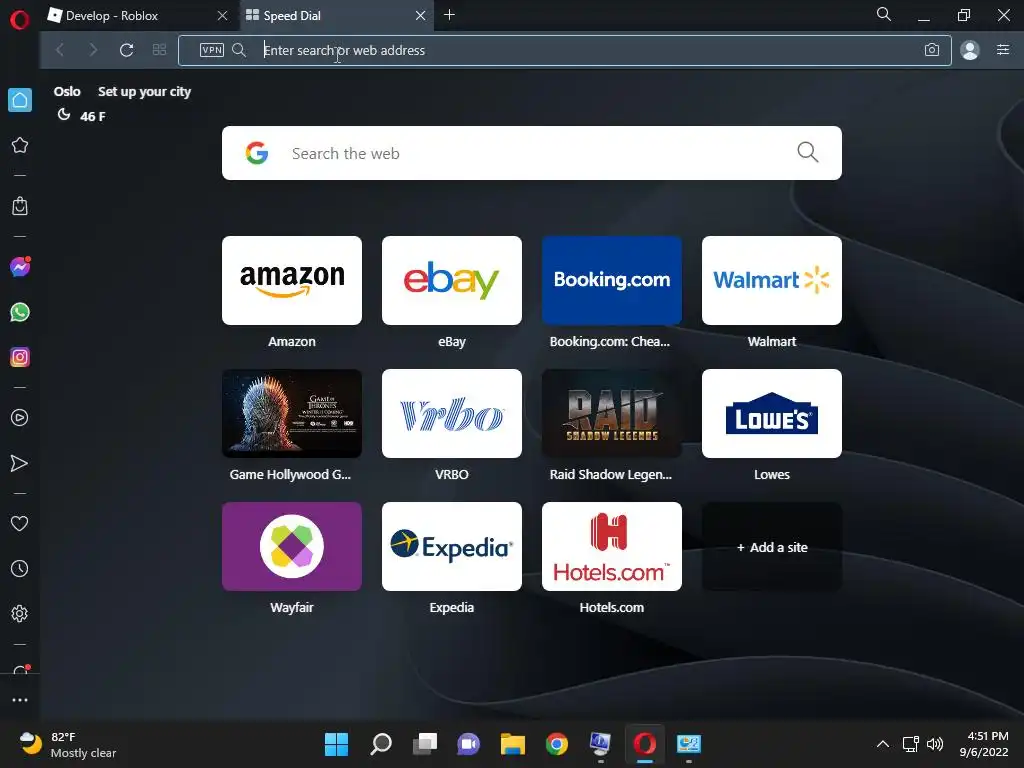
Task: Open Windows taskbar Search
Action: [381, 744]
